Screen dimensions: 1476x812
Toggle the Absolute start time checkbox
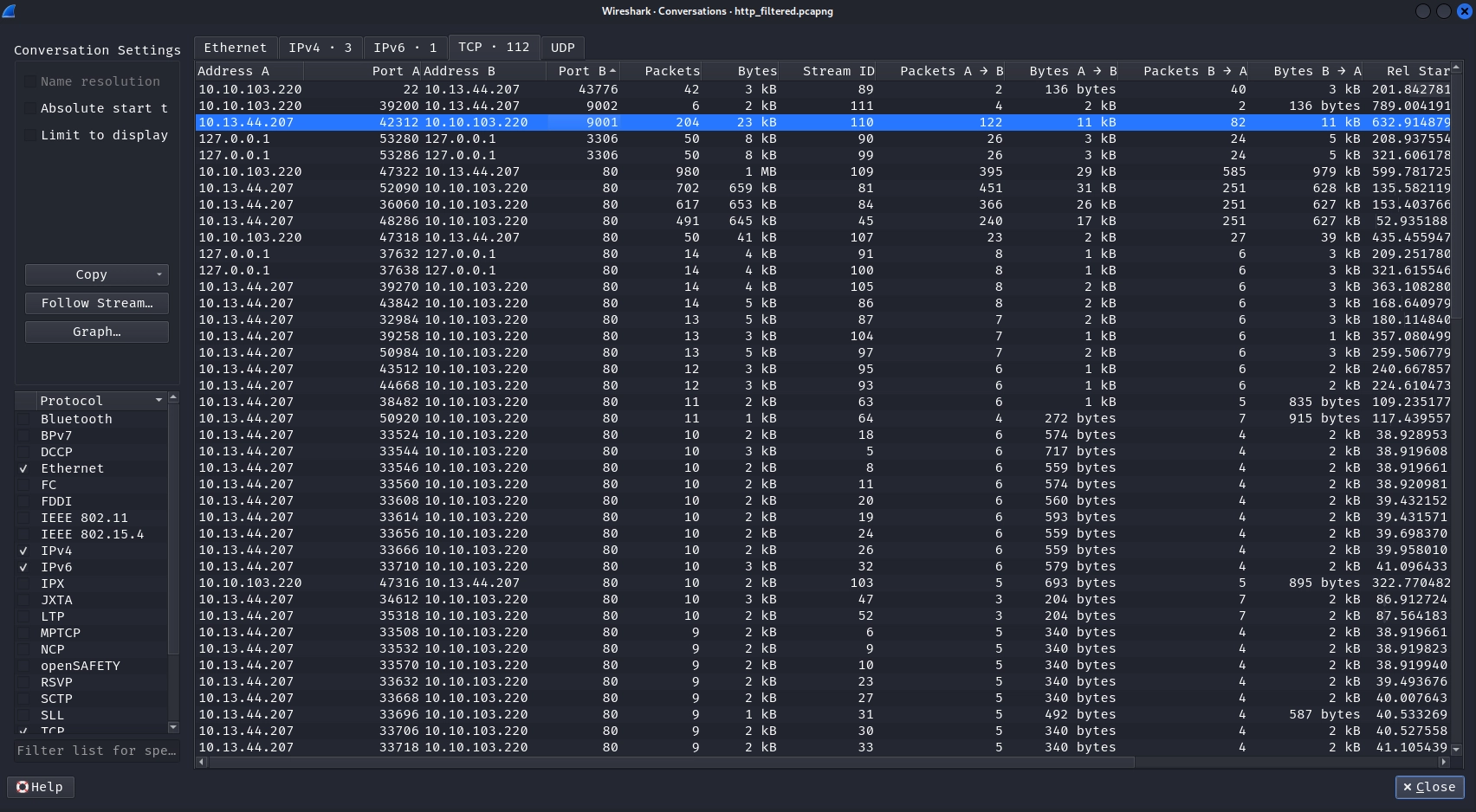click(31, 108)
